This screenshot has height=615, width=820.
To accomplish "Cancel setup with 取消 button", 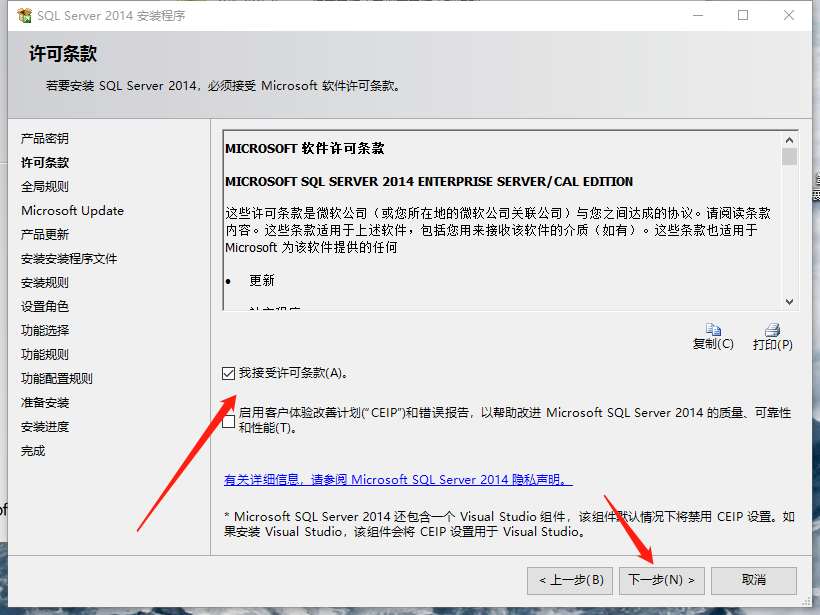I will tap(754, 580).
